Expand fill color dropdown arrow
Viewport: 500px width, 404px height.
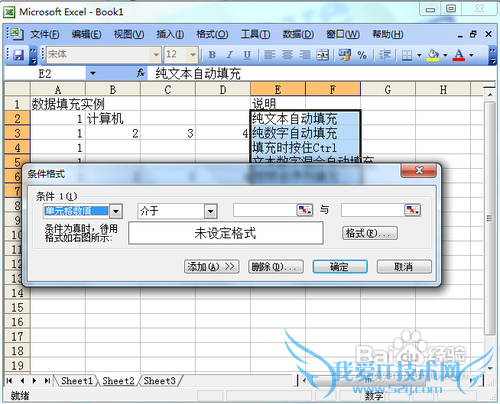(445, 55)
